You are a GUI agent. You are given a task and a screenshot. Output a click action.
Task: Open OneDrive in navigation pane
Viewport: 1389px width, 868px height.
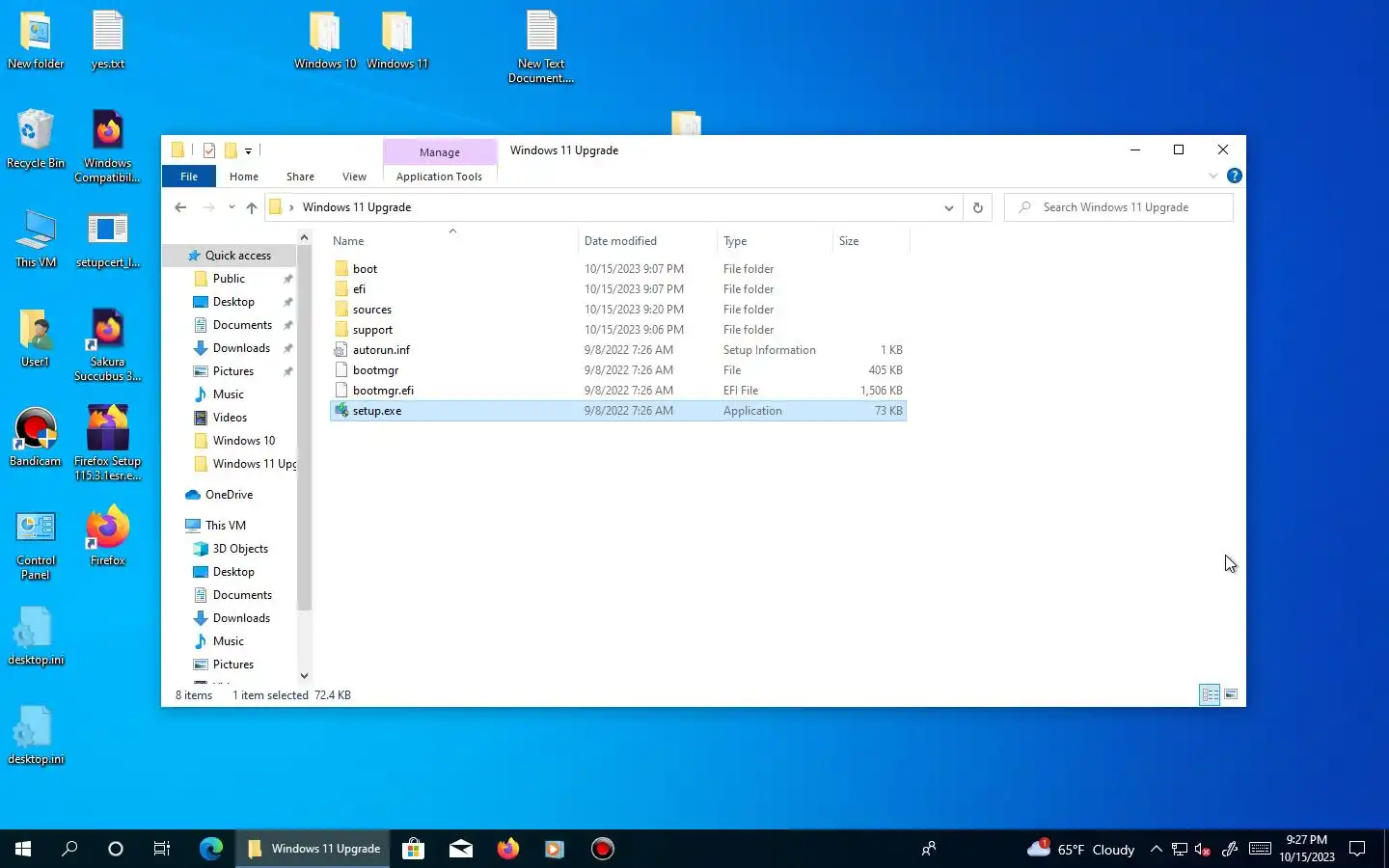(229, 495)
